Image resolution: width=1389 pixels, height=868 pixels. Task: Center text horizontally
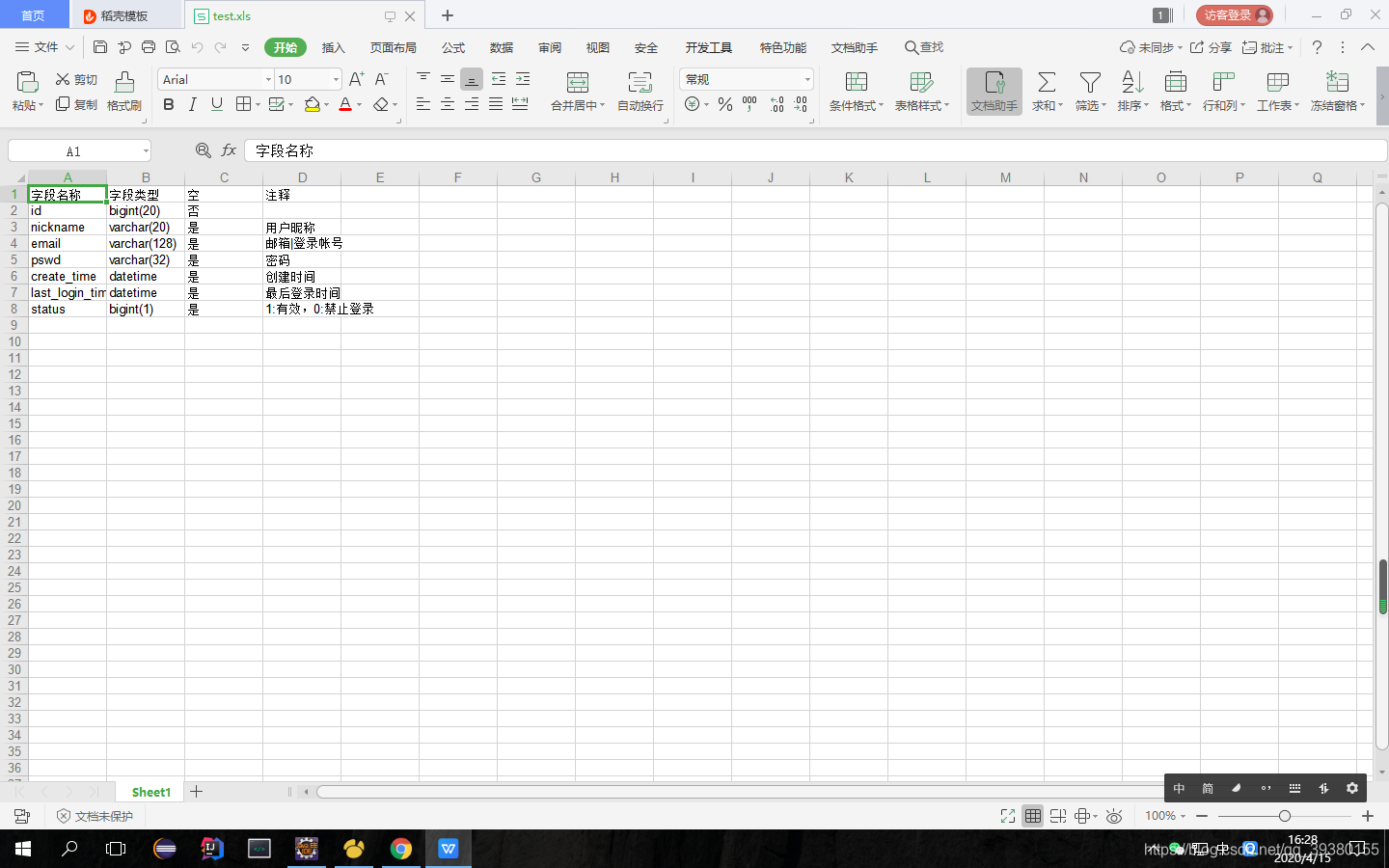(x=448, y=104)
